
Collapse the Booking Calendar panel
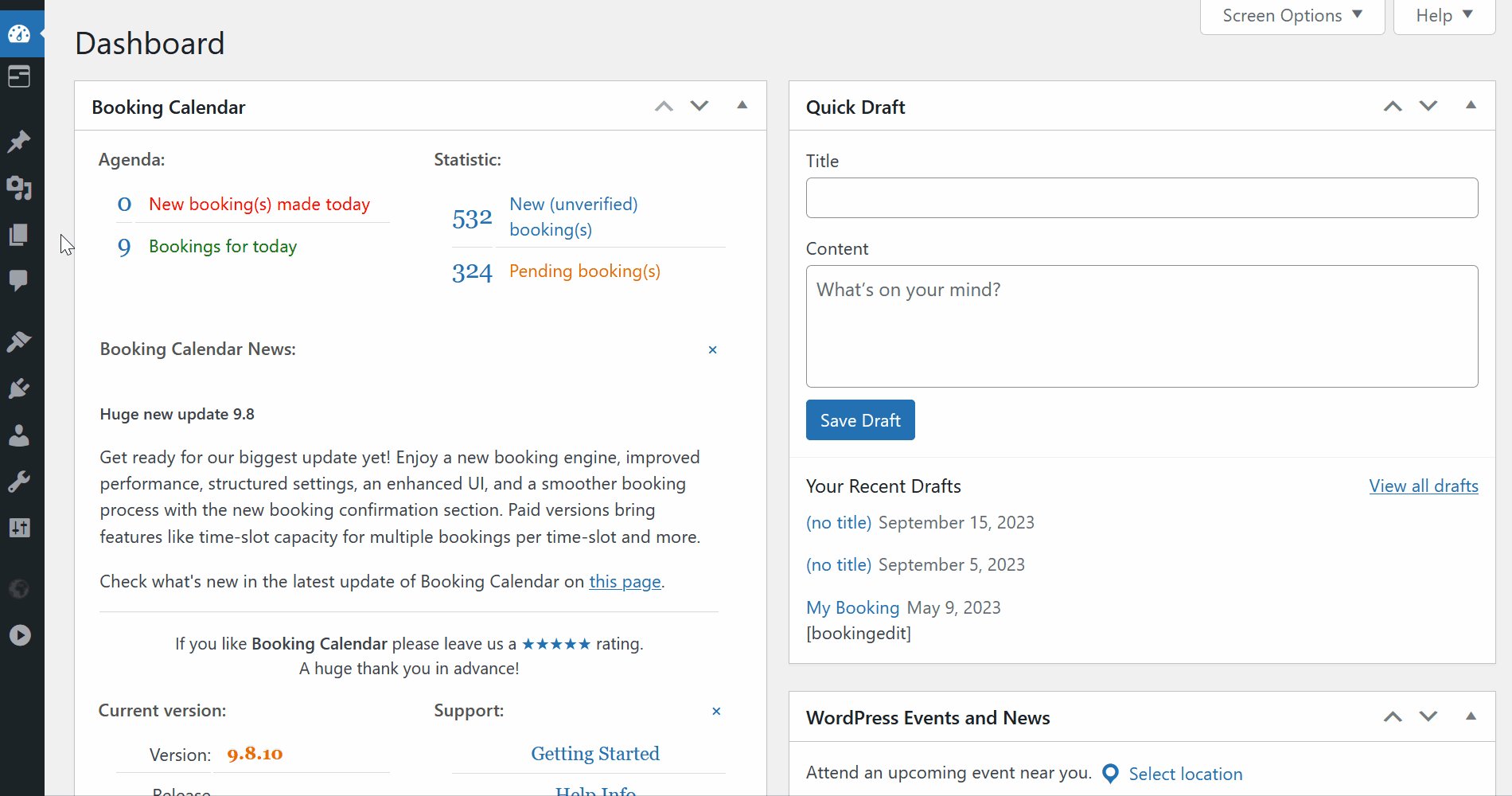coord(742,105)
